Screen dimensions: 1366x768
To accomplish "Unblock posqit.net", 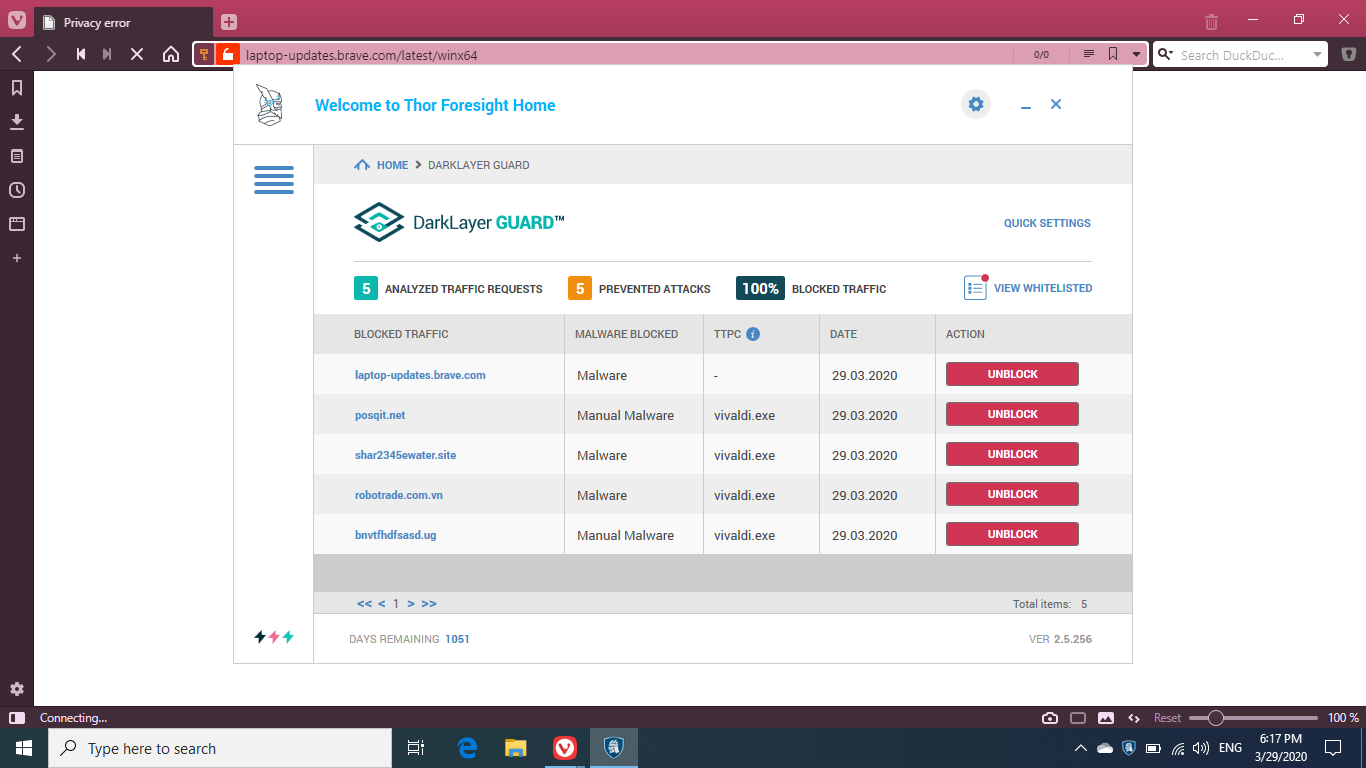I will 1012,414.
